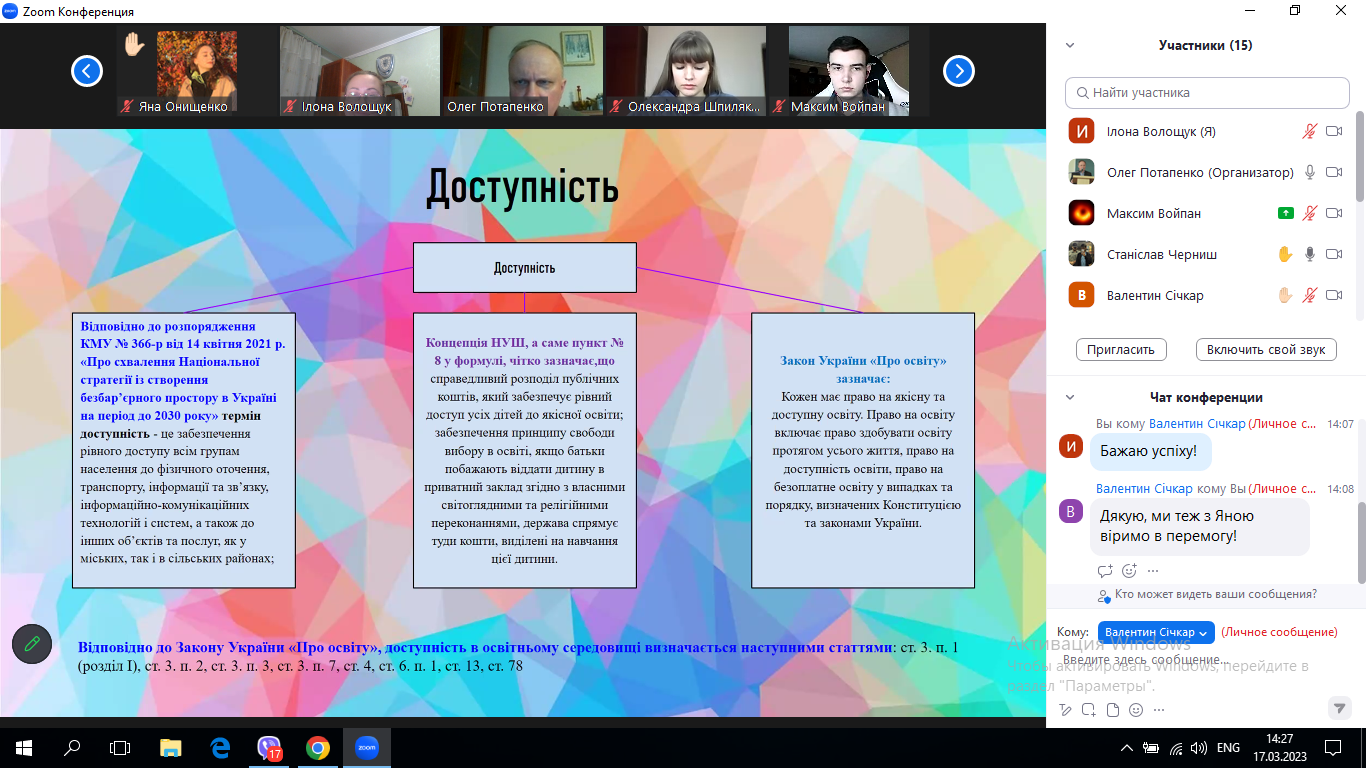Click the Zoom icon on the taskbar
Screen dimensions: 1366x768
pyautogui.click(x=367, y=748)
